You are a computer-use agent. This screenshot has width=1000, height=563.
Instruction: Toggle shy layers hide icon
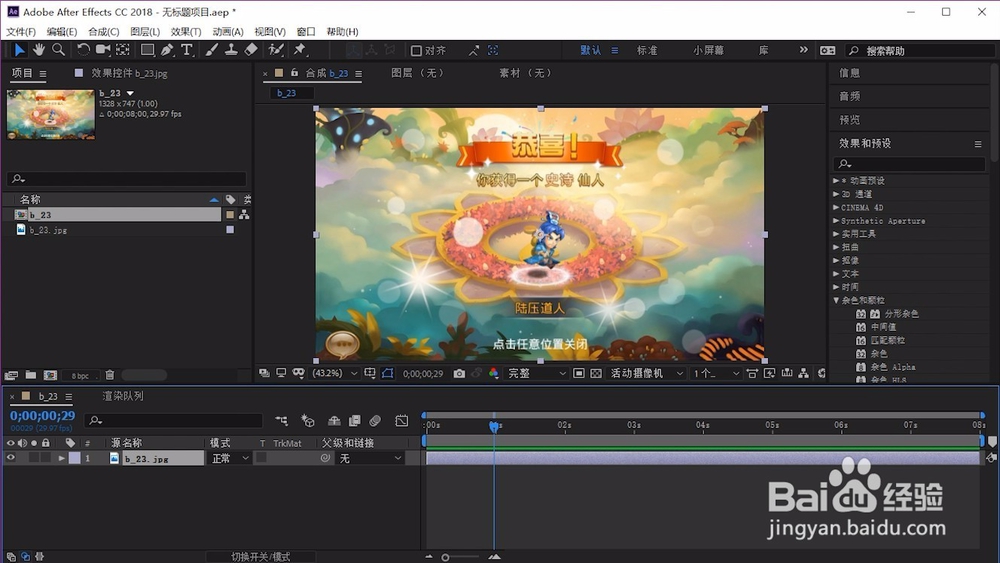pos(334,420)
